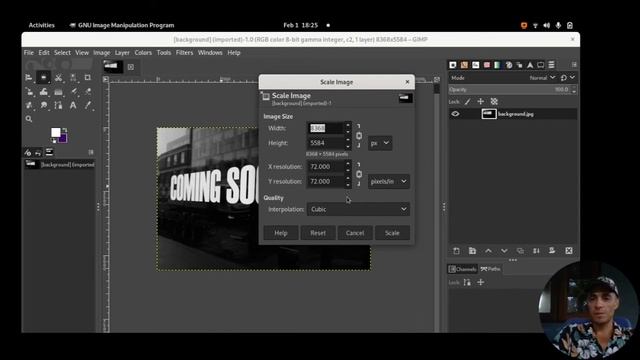Image resolution: width=640 pixels, height=360 pixels.
Task: Select background.jpg layer thumbnail
Action: [x=489, y=114]
